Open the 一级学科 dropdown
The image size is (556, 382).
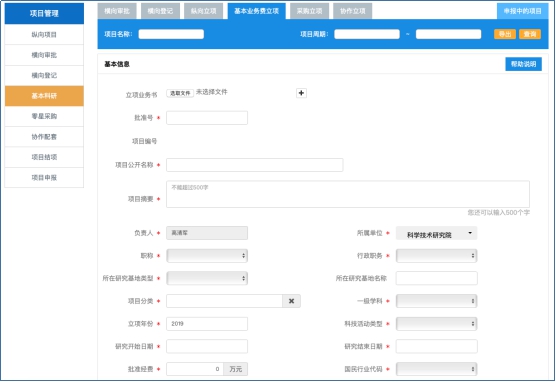click(436, 301)
